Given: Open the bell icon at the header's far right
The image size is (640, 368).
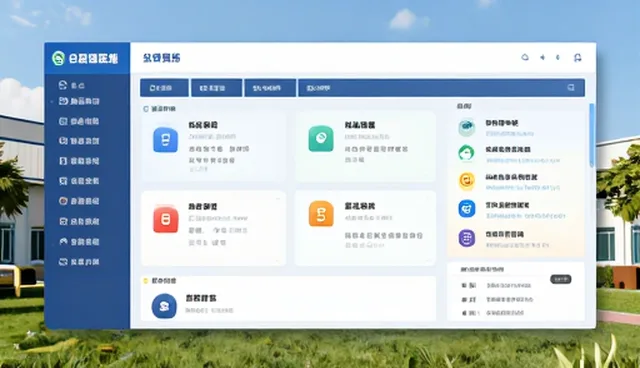Looking at the screenshot, I should 578,58.
